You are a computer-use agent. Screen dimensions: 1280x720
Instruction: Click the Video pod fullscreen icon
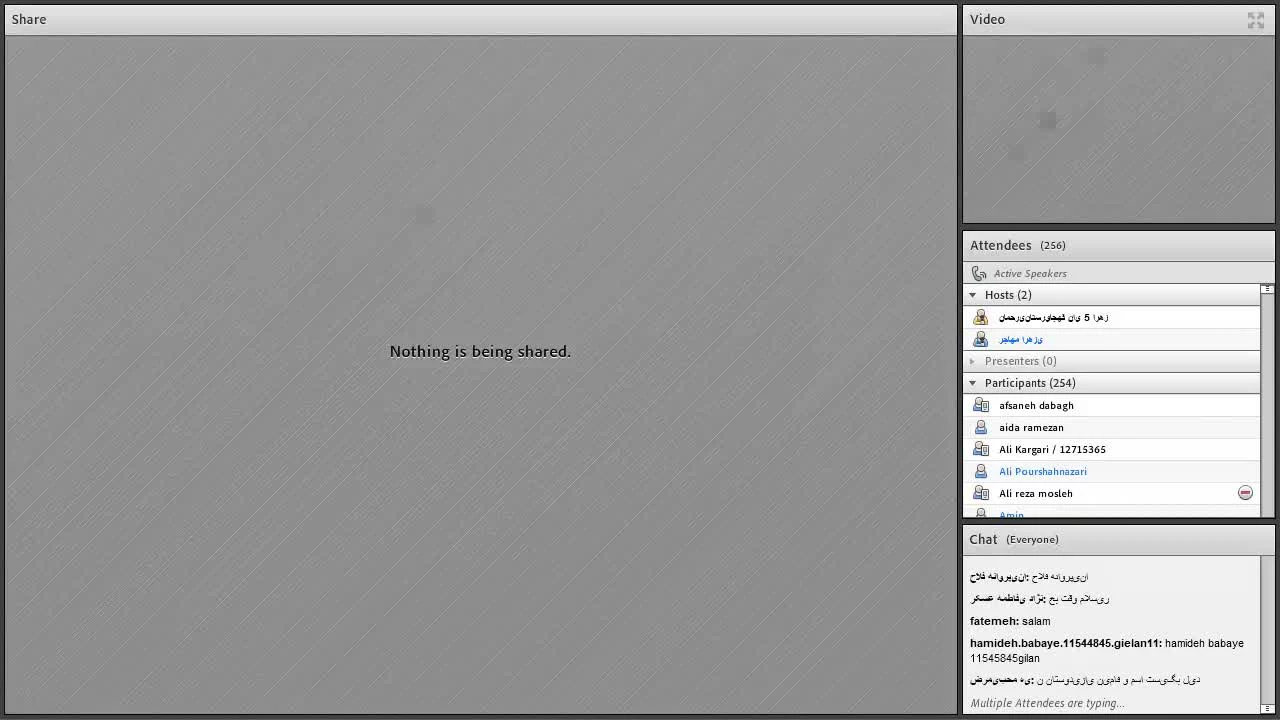1256,20
